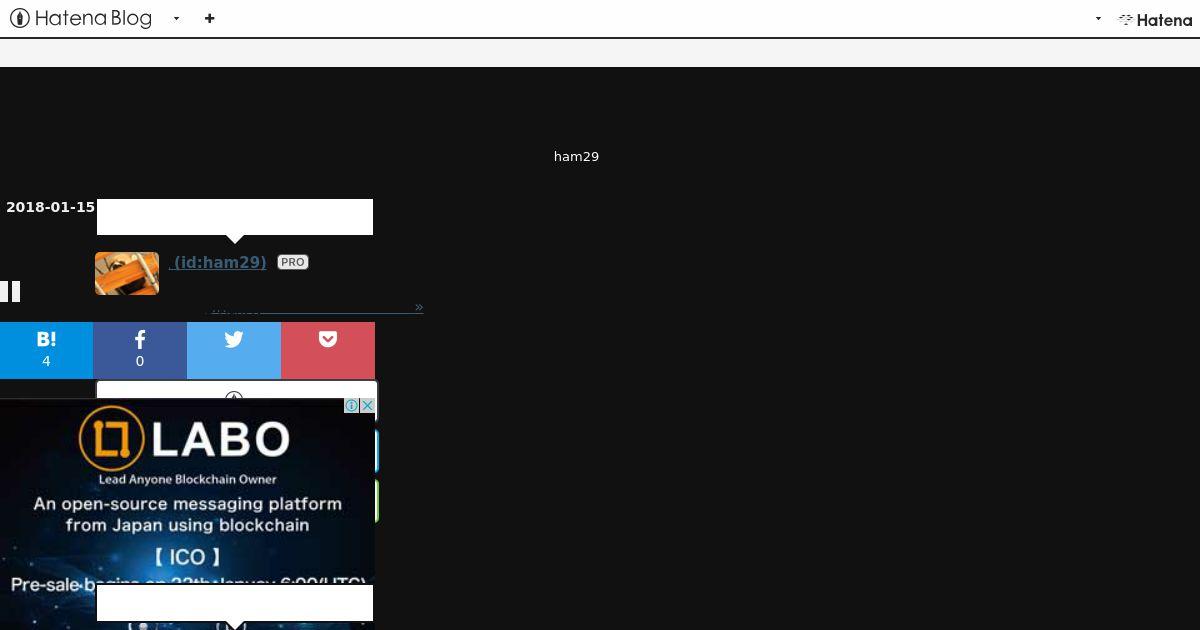
Task: Share via Hatena Bookmark B! button
Action: pos(46,350)
